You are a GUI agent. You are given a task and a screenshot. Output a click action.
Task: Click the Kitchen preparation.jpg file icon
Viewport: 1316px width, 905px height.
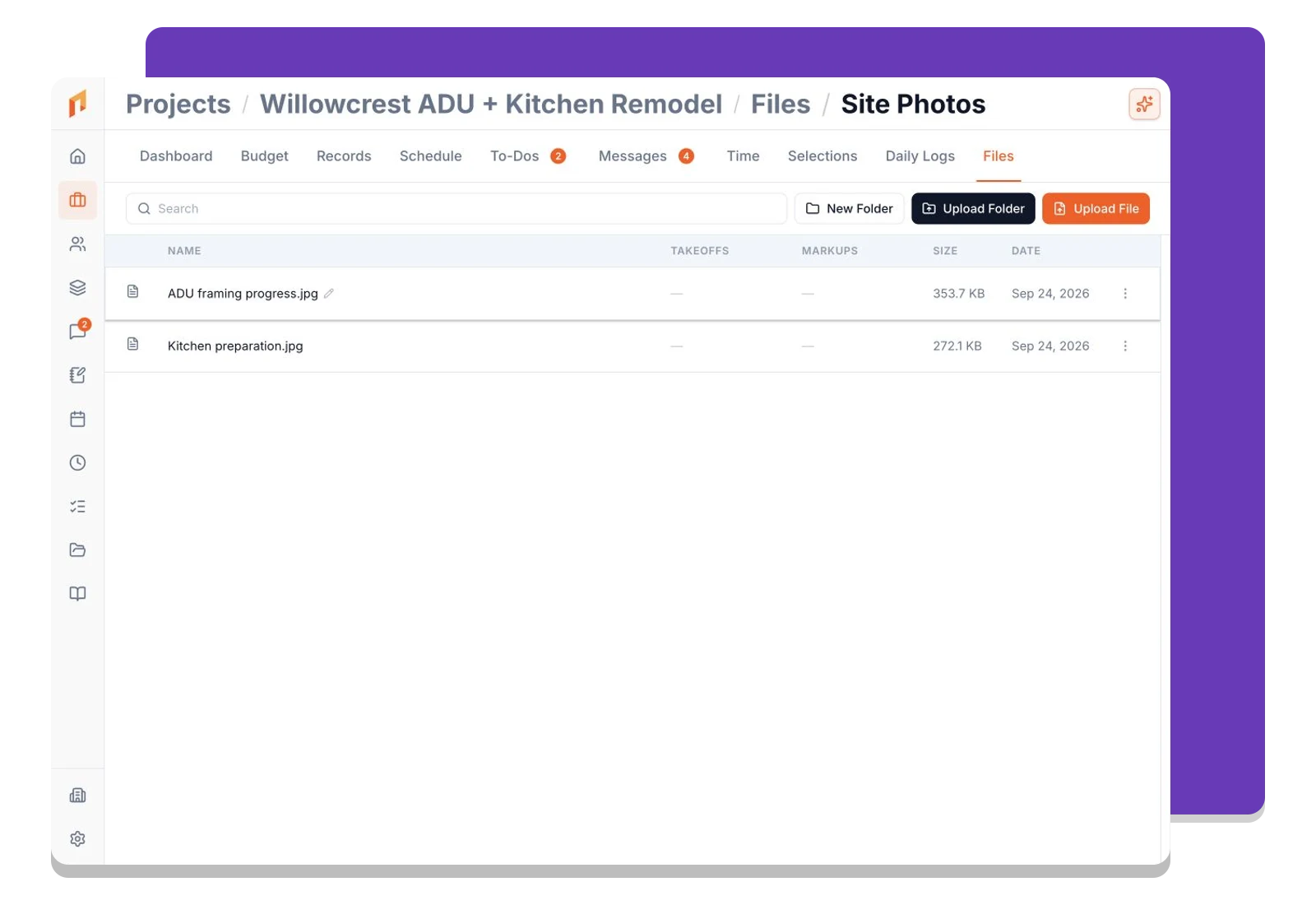point(132,344)
